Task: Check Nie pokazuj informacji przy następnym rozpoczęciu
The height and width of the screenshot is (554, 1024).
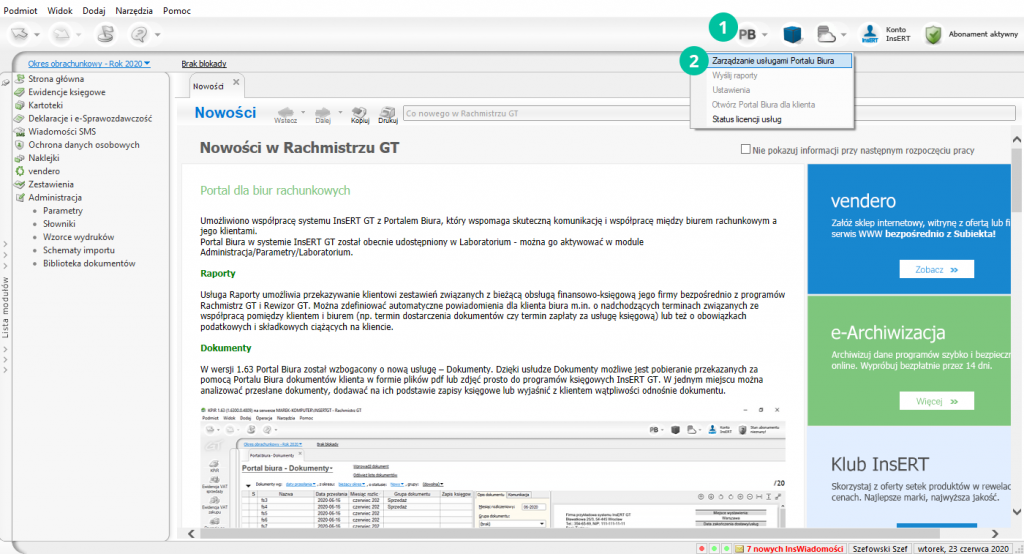Action: click(745, 150)
